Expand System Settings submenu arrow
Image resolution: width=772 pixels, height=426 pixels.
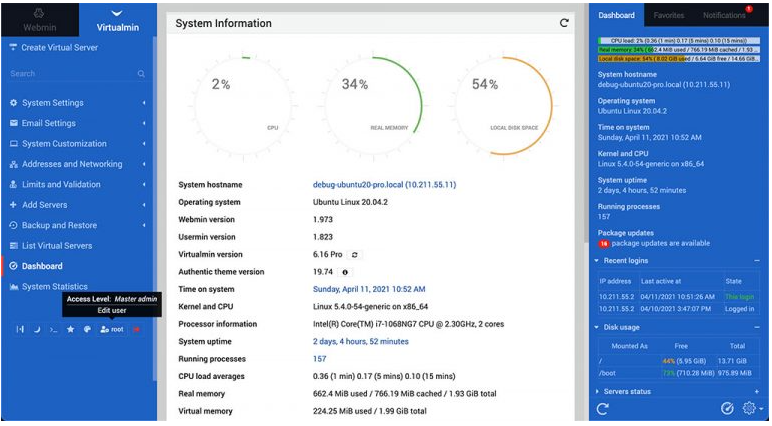(144, 103)
